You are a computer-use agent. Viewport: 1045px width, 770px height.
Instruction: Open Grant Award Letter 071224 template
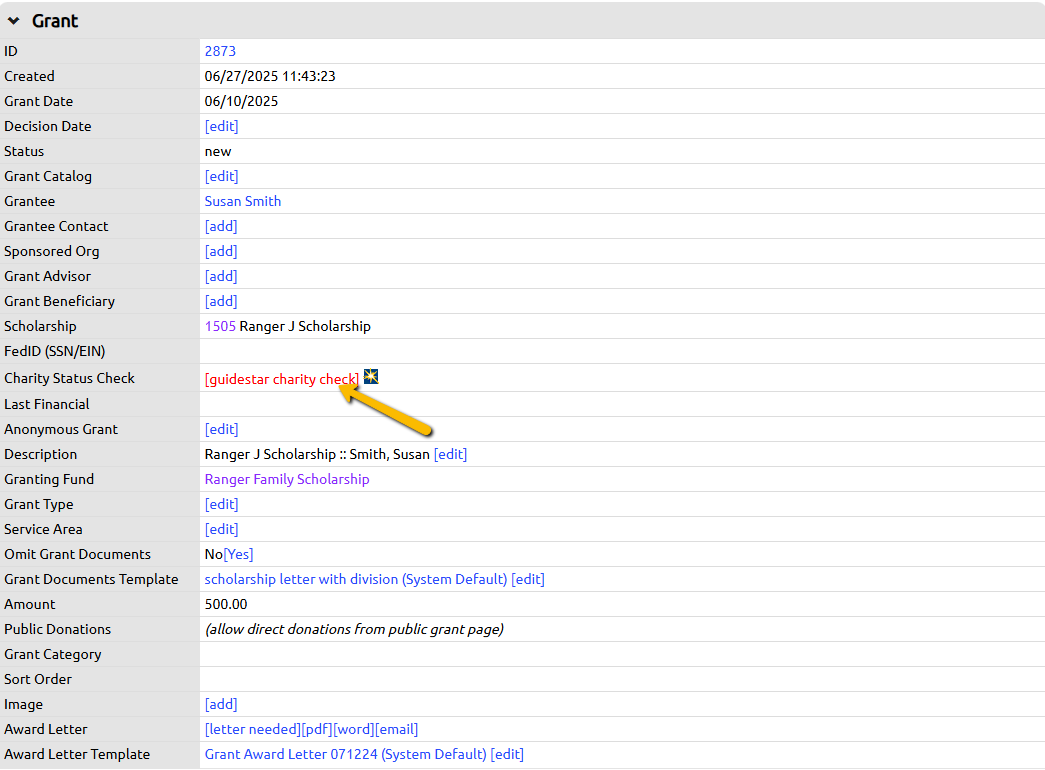[x=345, y=754]
